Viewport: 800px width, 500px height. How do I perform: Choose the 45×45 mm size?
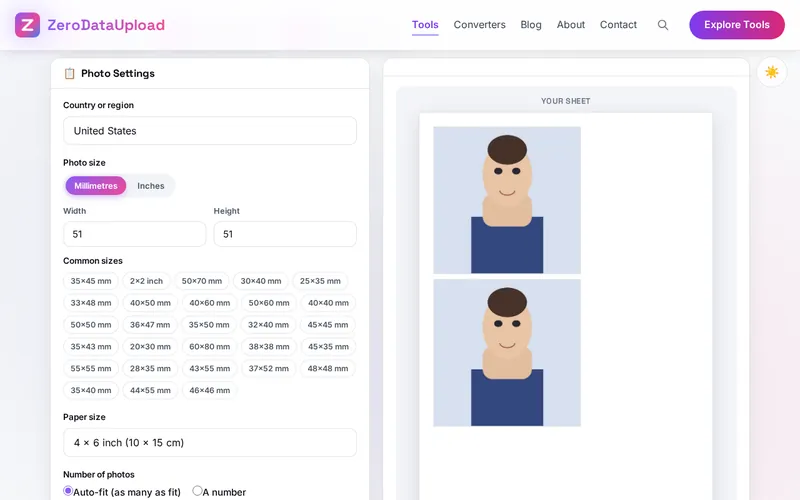click(x=328, y=325)
